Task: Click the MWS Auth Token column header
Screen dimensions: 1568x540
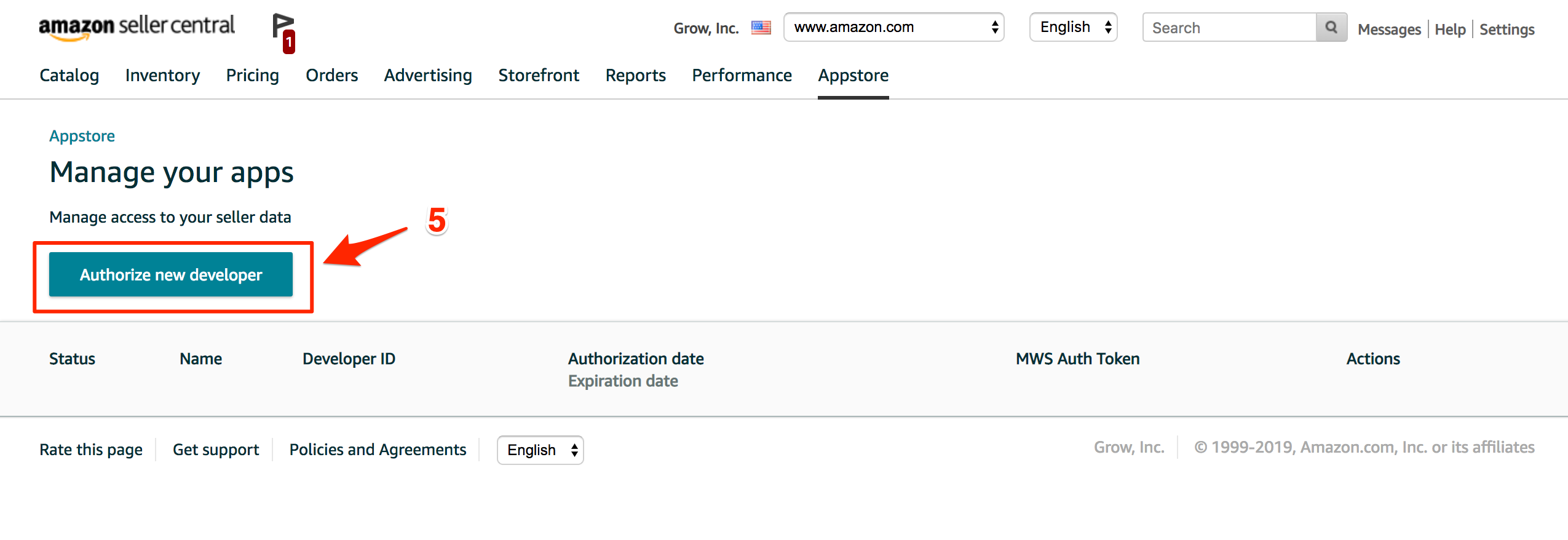Action: pyautogui.click(x=1078, y=359)
